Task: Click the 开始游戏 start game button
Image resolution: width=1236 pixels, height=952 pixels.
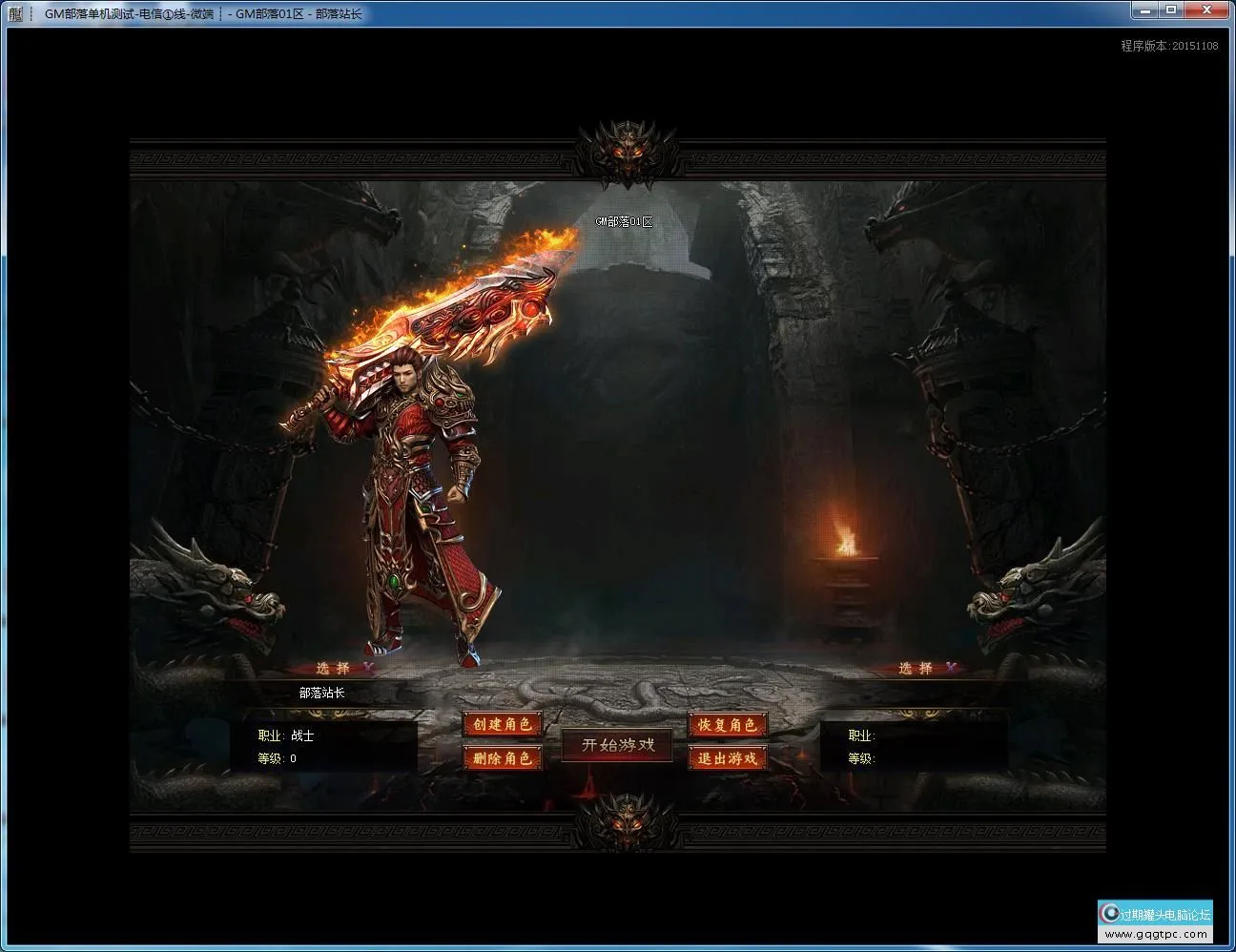Action: (x=617, y=745)
